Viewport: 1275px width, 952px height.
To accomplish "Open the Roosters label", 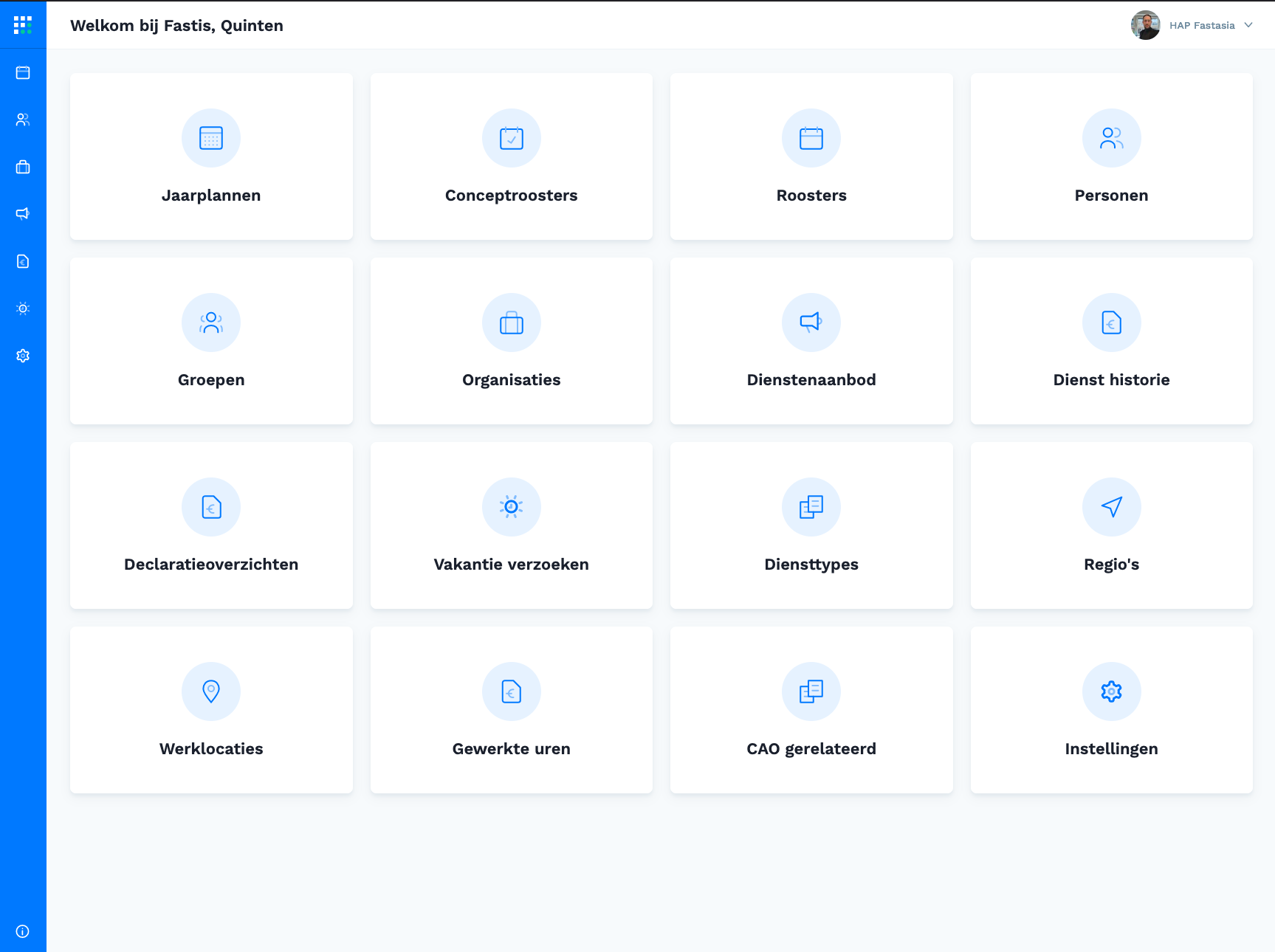I will click(811, 196).
